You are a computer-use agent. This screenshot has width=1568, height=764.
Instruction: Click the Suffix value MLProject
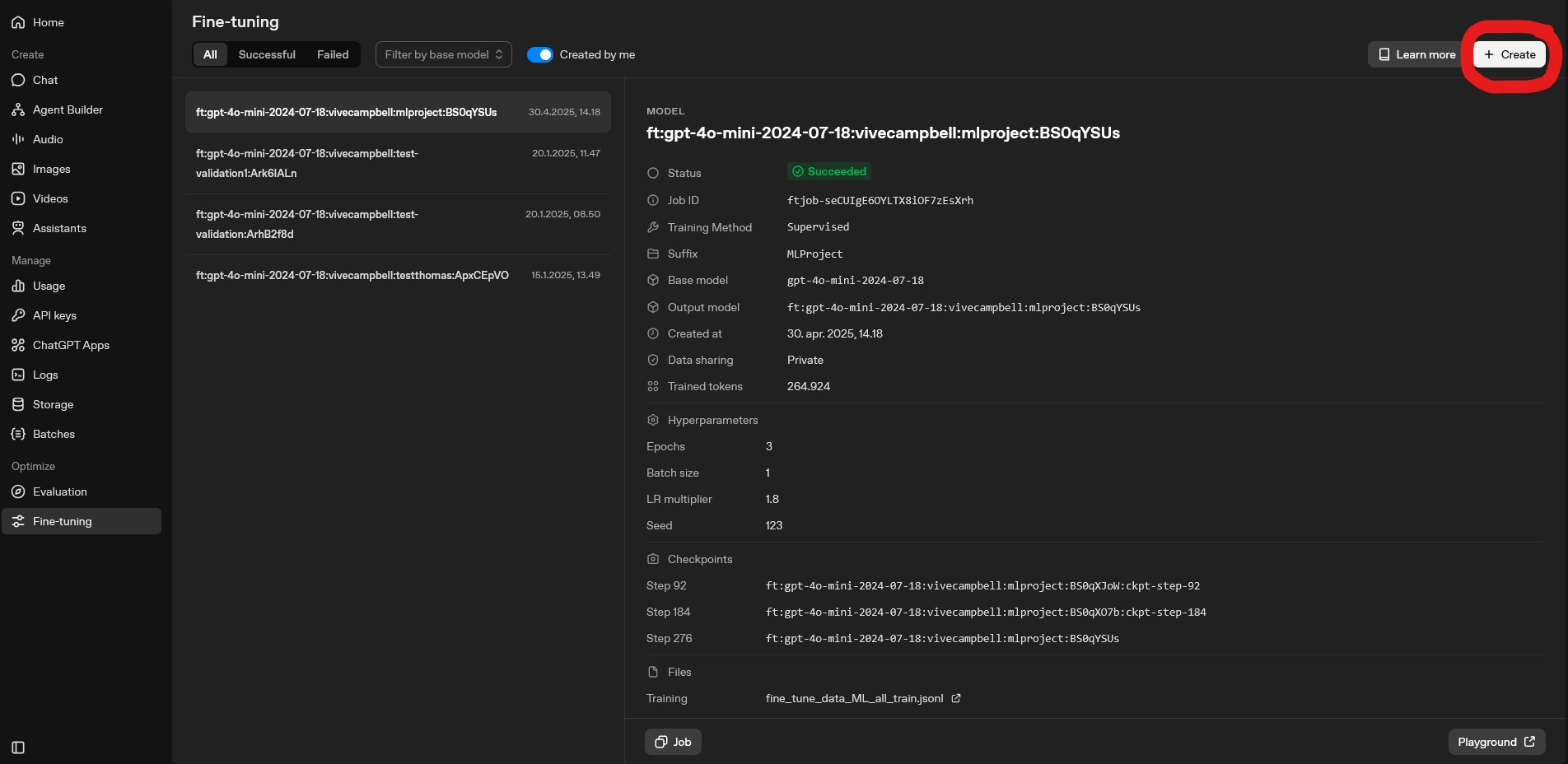click(814, 254)
